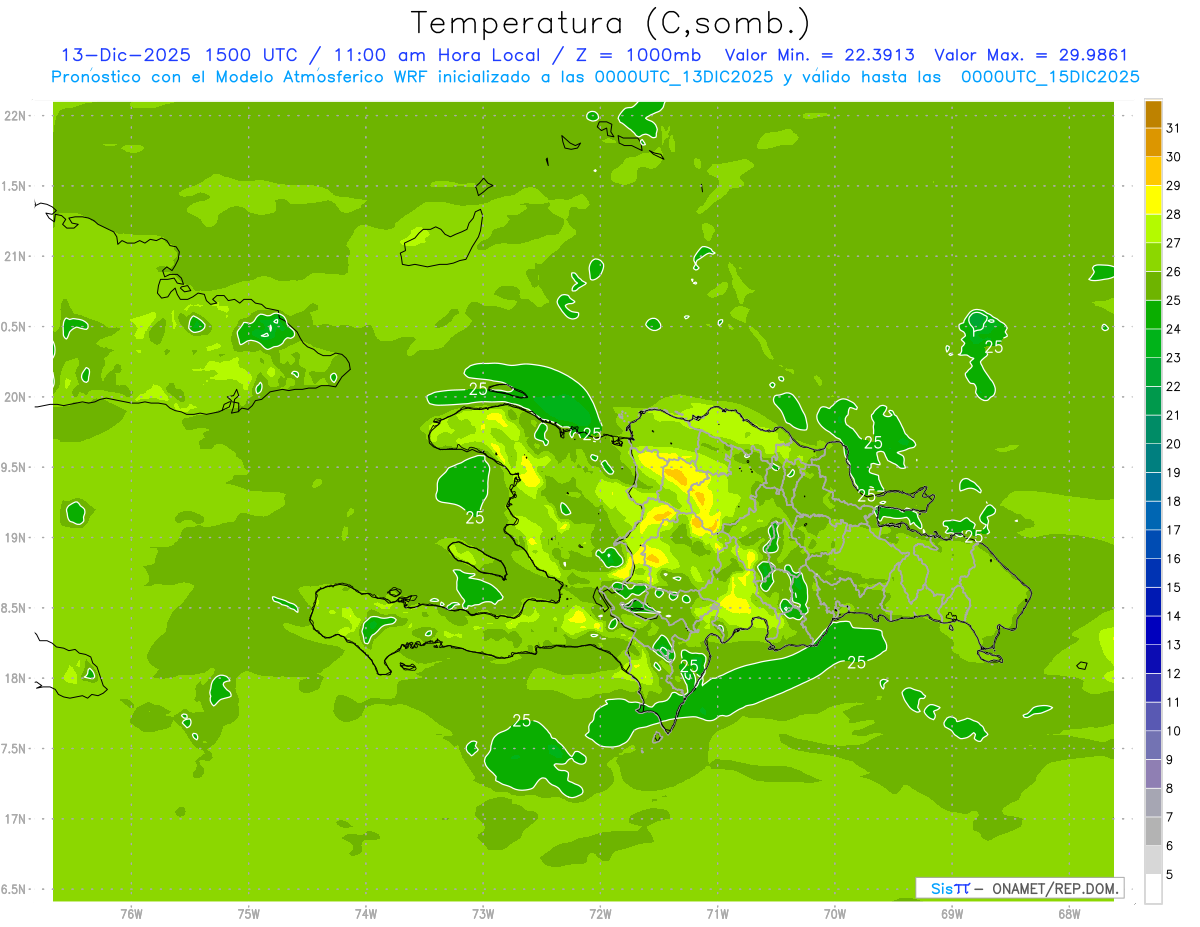Click the "72W" longitude label

click(600, 913)
